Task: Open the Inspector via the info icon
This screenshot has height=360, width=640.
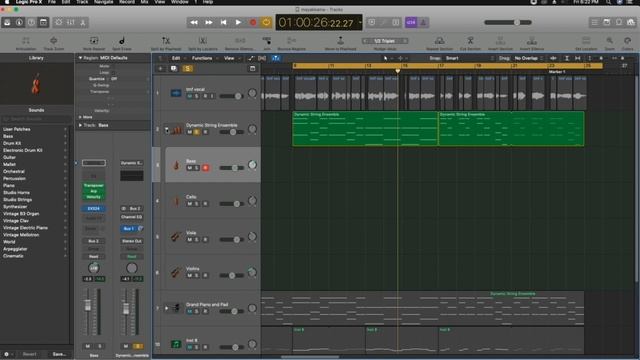Action: click(19, 22)
